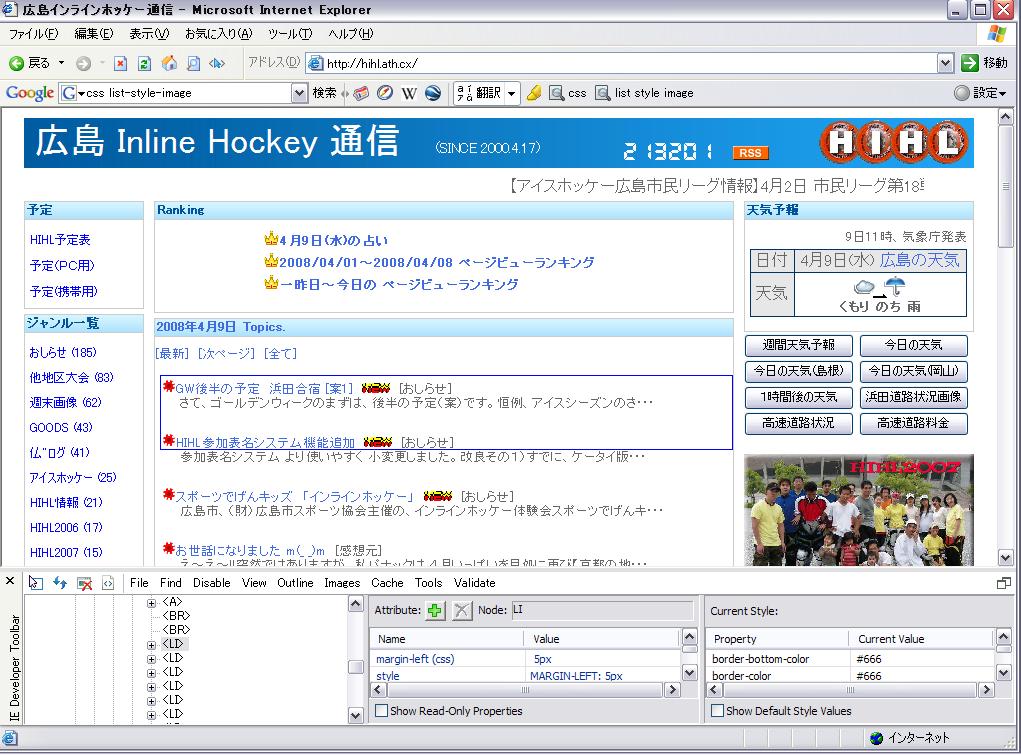Click the Select Element by Click arrow icon
Screen dimensions: 1021x755
pyautogui.click(x=36, y=583)
